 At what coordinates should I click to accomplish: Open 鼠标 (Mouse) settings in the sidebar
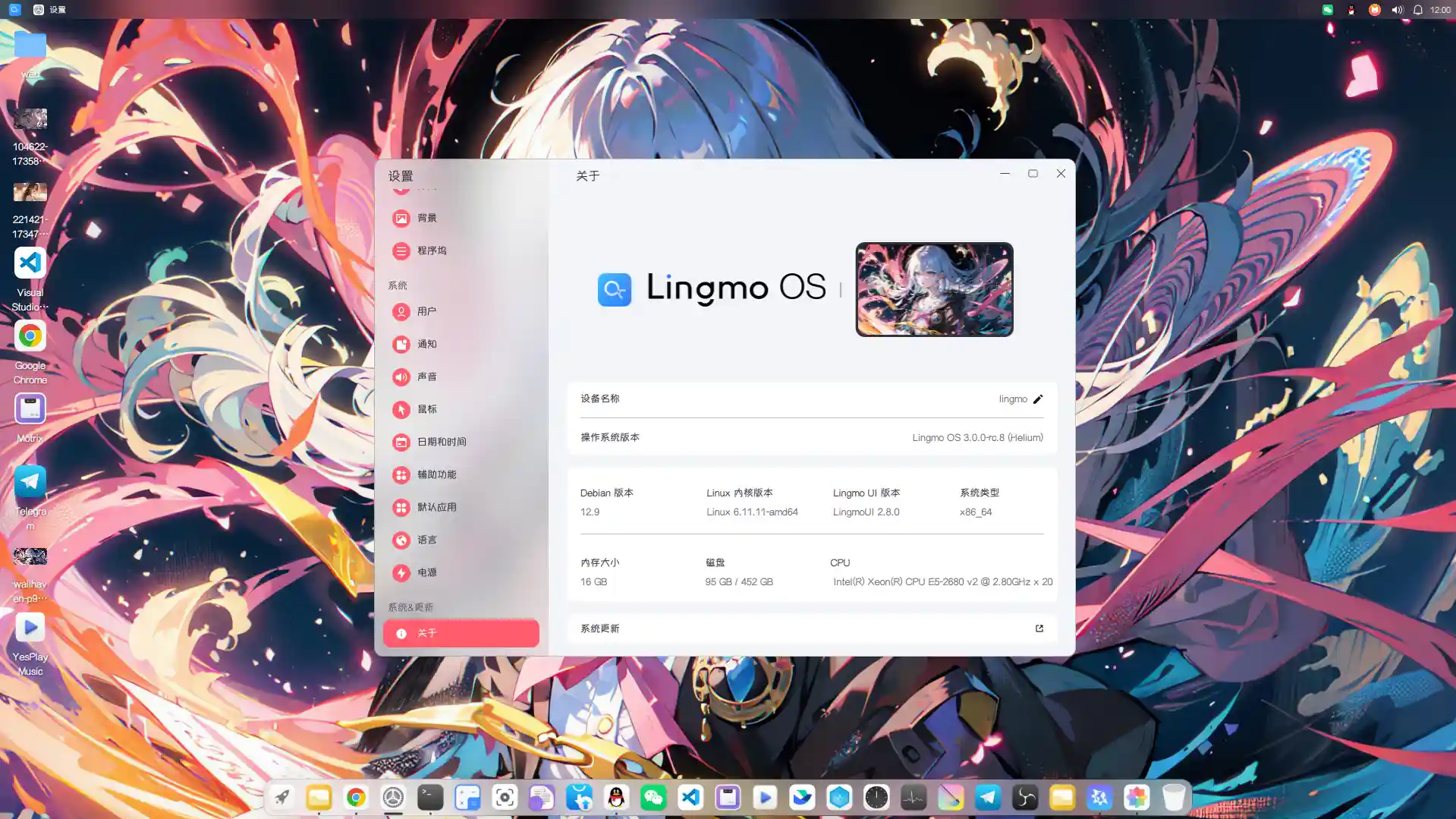pos(426,409)
